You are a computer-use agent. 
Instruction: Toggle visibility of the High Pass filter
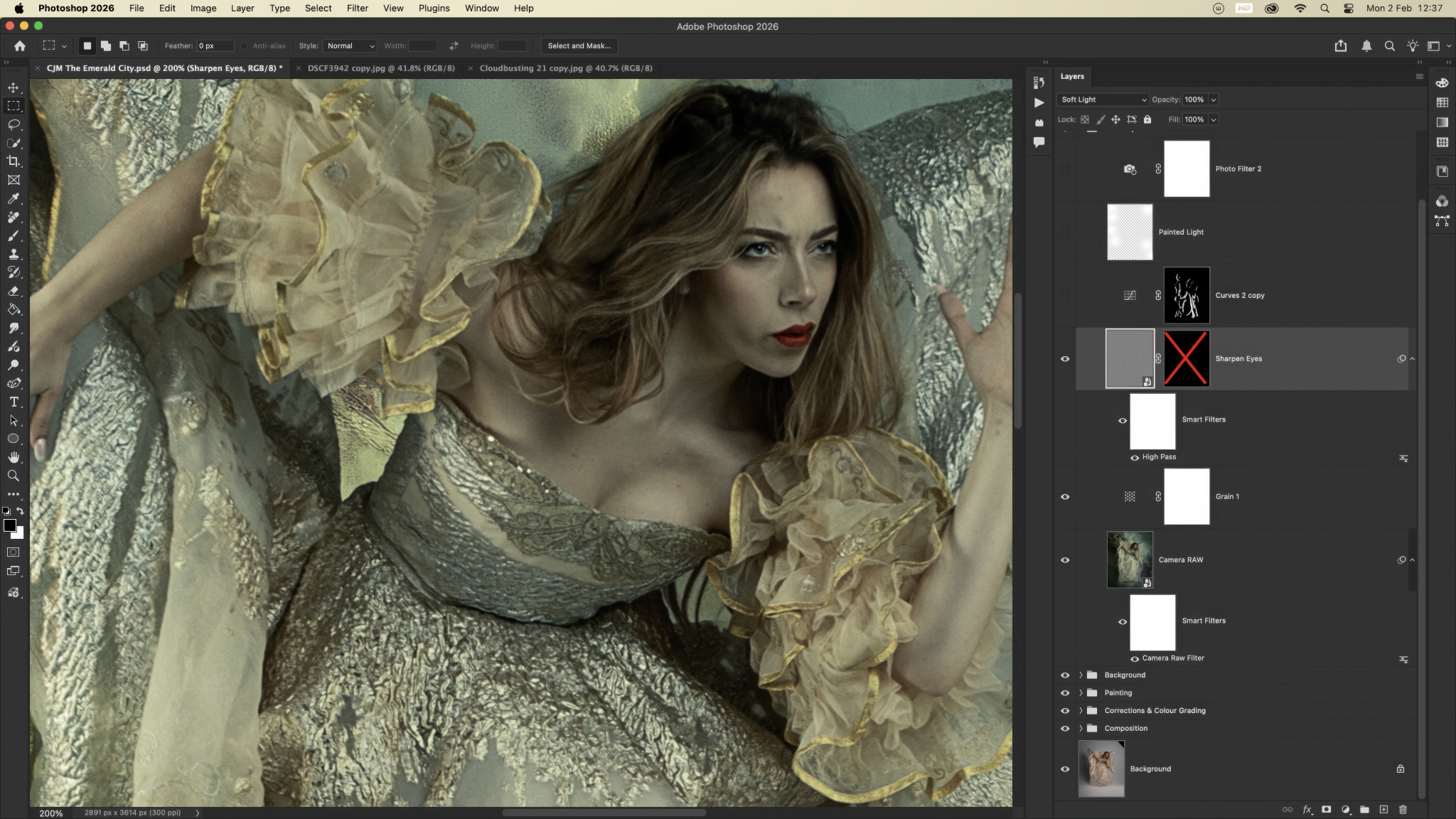pos(1135,457)
